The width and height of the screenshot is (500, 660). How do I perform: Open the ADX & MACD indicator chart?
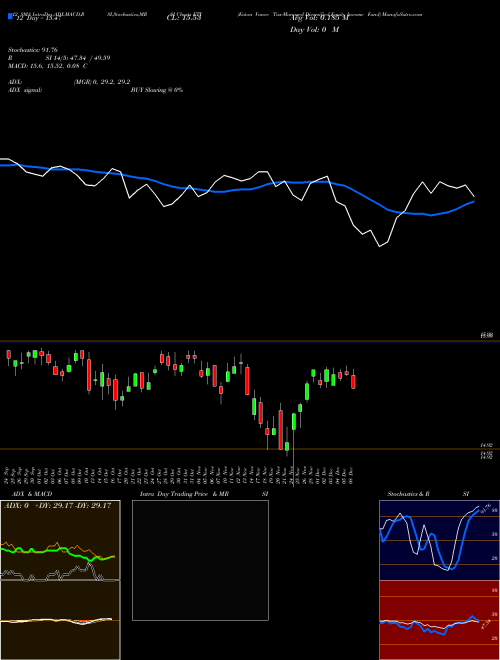tap(60, 580)
